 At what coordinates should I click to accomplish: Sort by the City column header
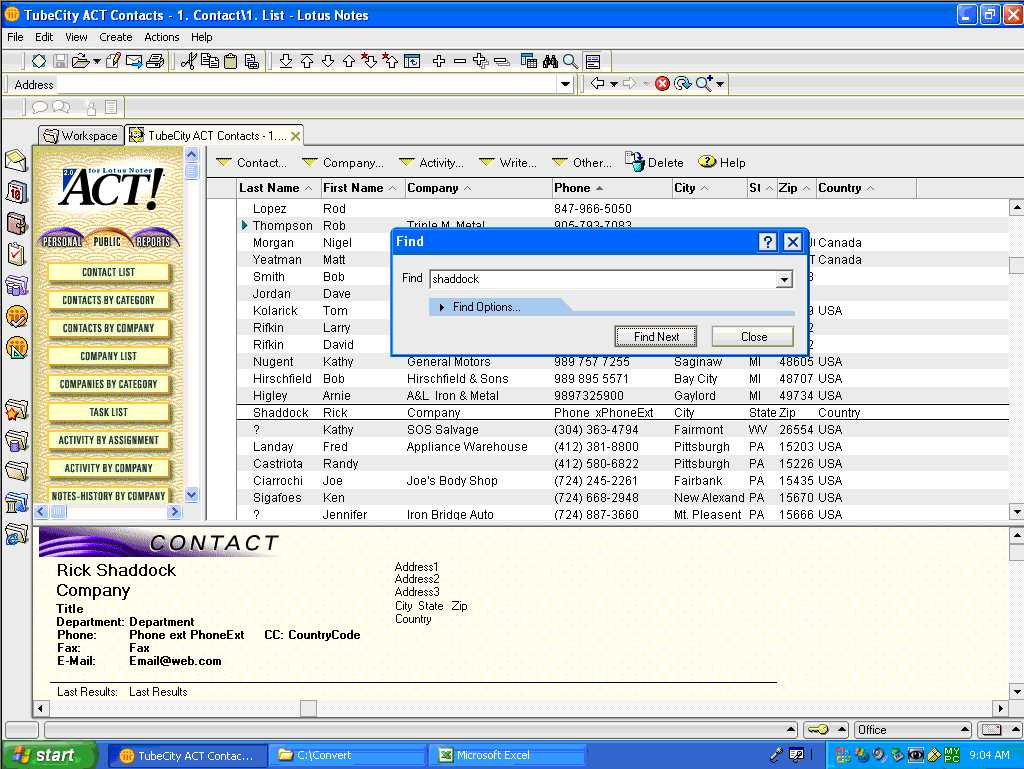(x=708, y=188)
